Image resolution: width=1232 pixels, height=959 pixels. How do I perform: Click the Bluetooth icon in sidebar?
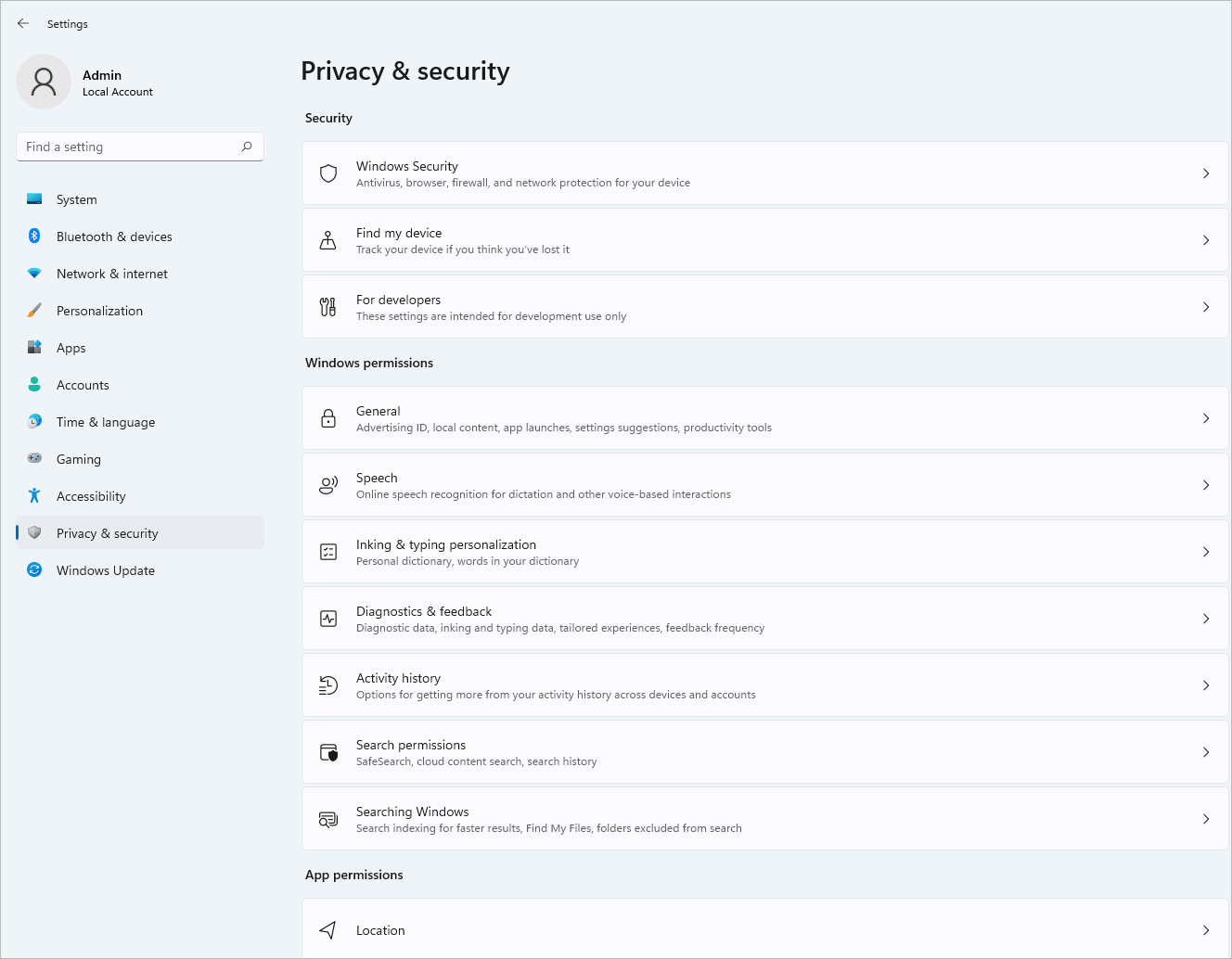pyautogui.click(x=34, y=237)
